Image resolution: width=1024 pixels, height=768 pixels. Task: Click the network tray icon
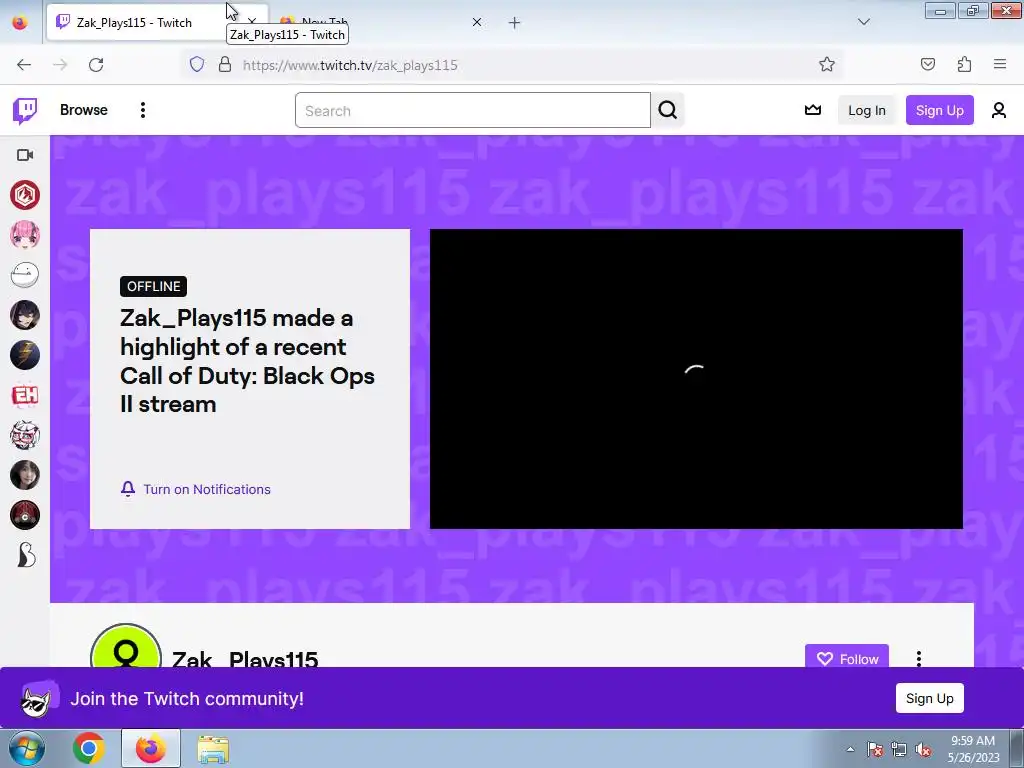[x=899, y=749]
